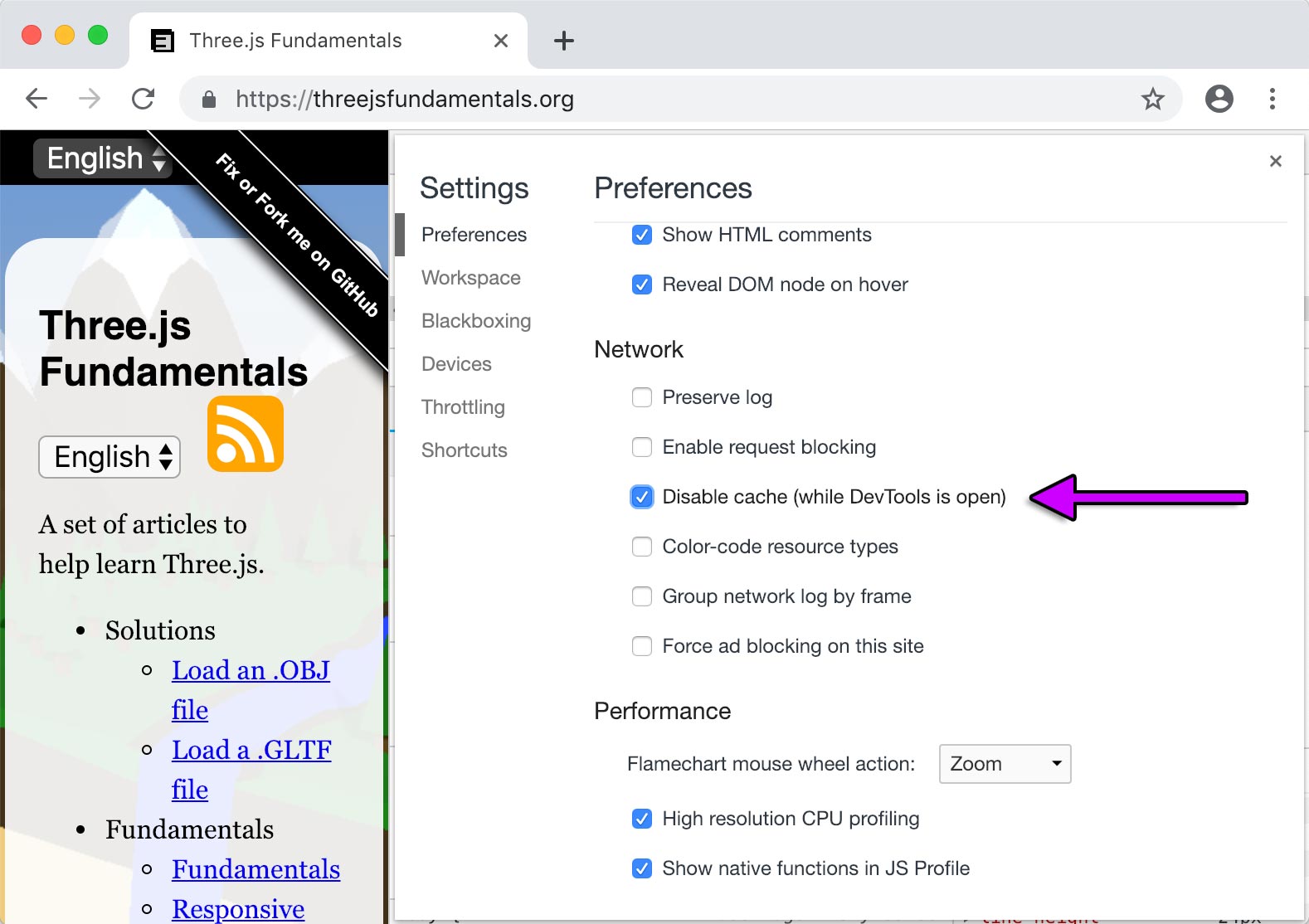Open Flamechart mouse wheel action dropdown

pos(1004,764)
